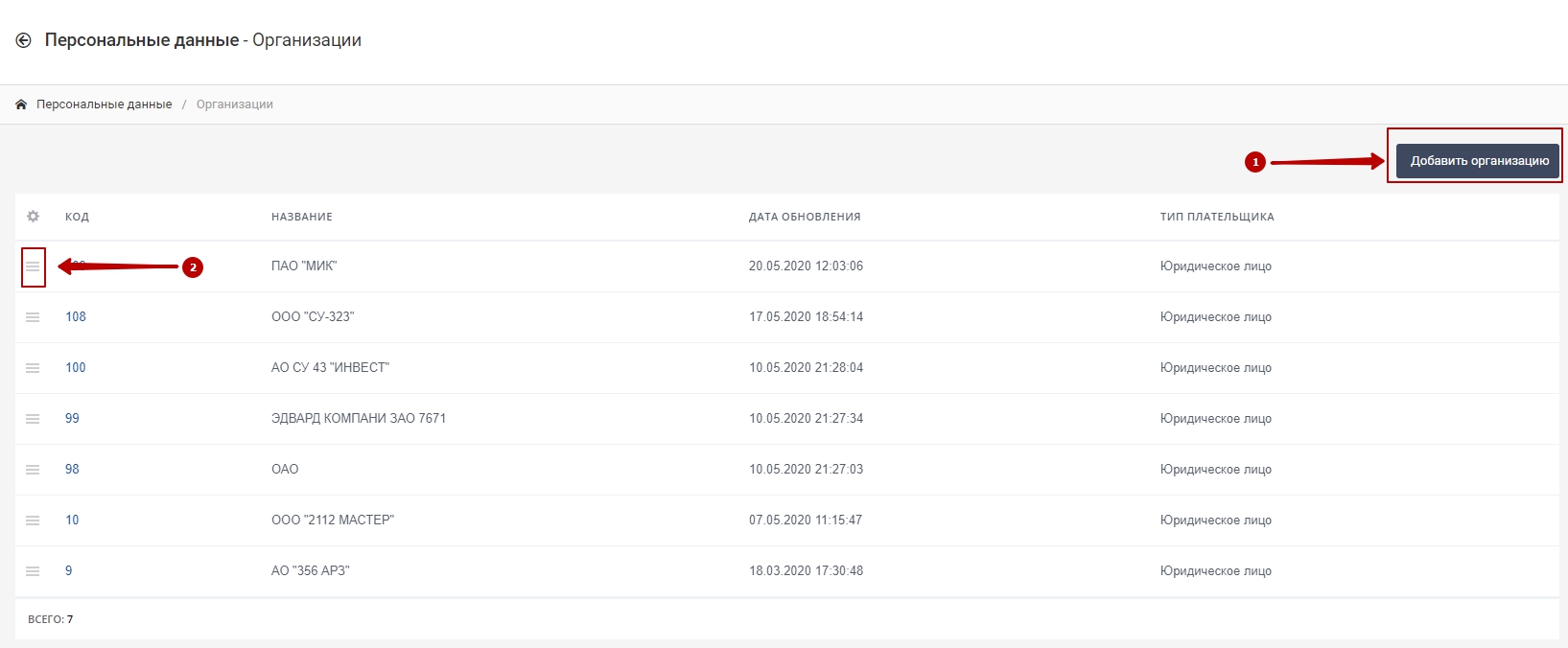This screenshot has height=648, width=1568.
Task: Click the back arrow icon in page header
Action: (x=24, y=40)
